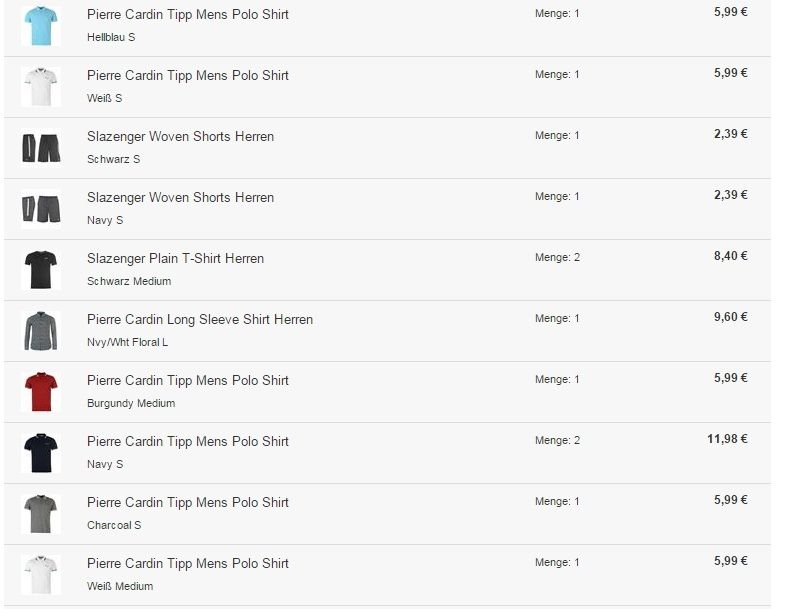Click 'Menge: 2' for the plain T-shirt
The height and width of the screenshot is (609, 810).
tap(557, 258)
